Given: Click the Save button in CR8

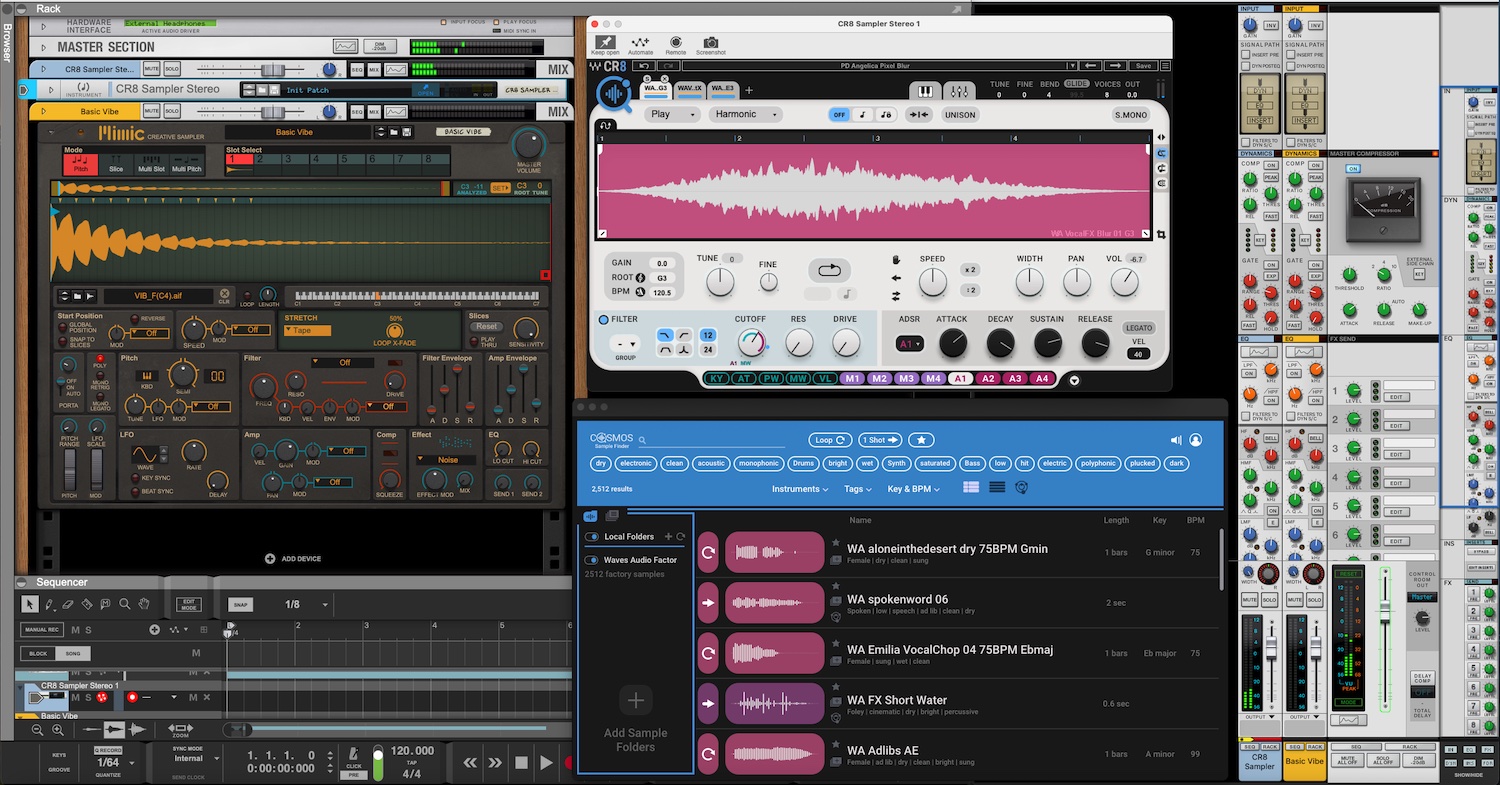Looking at the screenshot, I should (x=1143, y=66).
